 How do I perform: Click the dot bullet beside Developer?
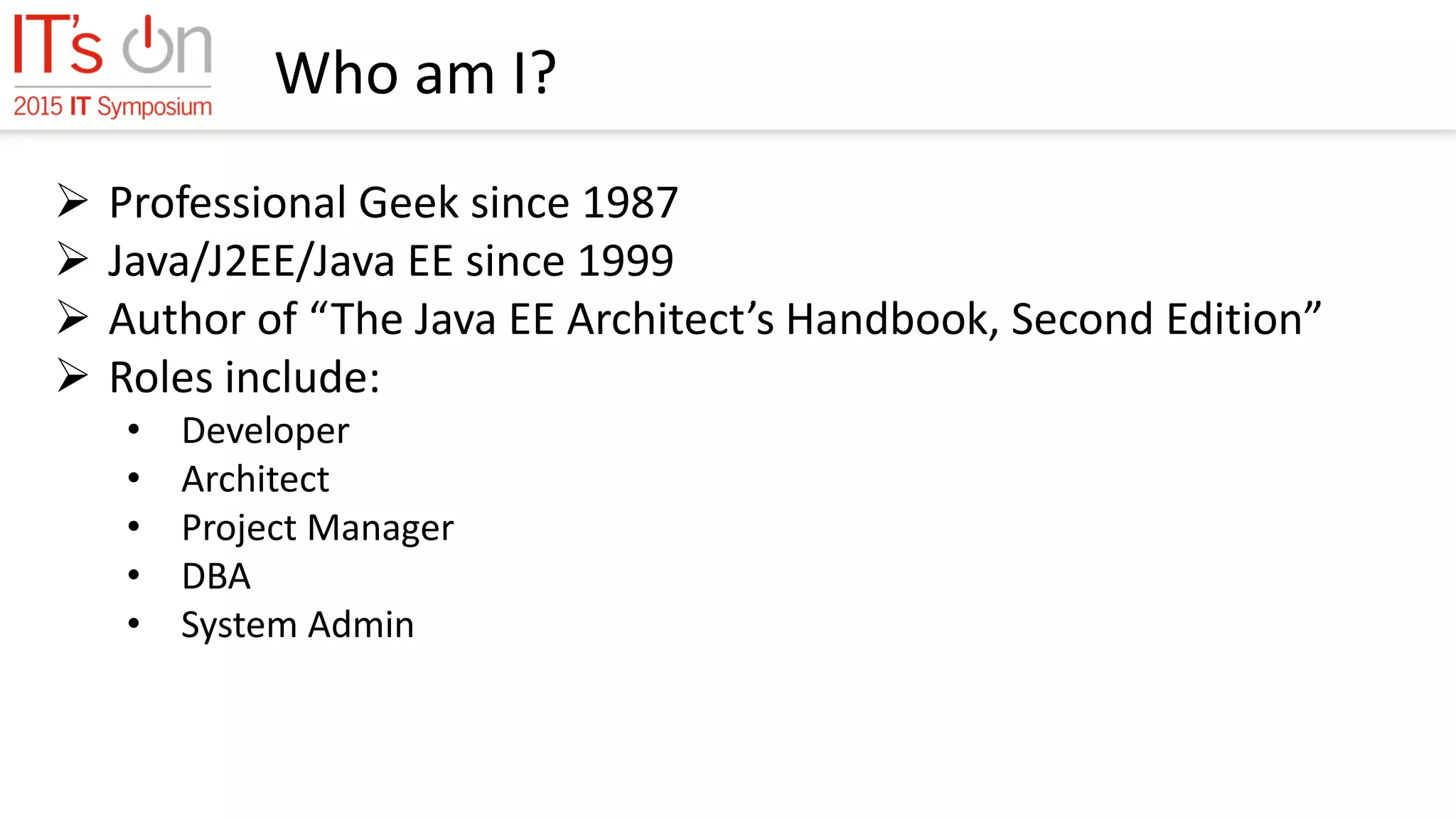click(x=134, y=429)
